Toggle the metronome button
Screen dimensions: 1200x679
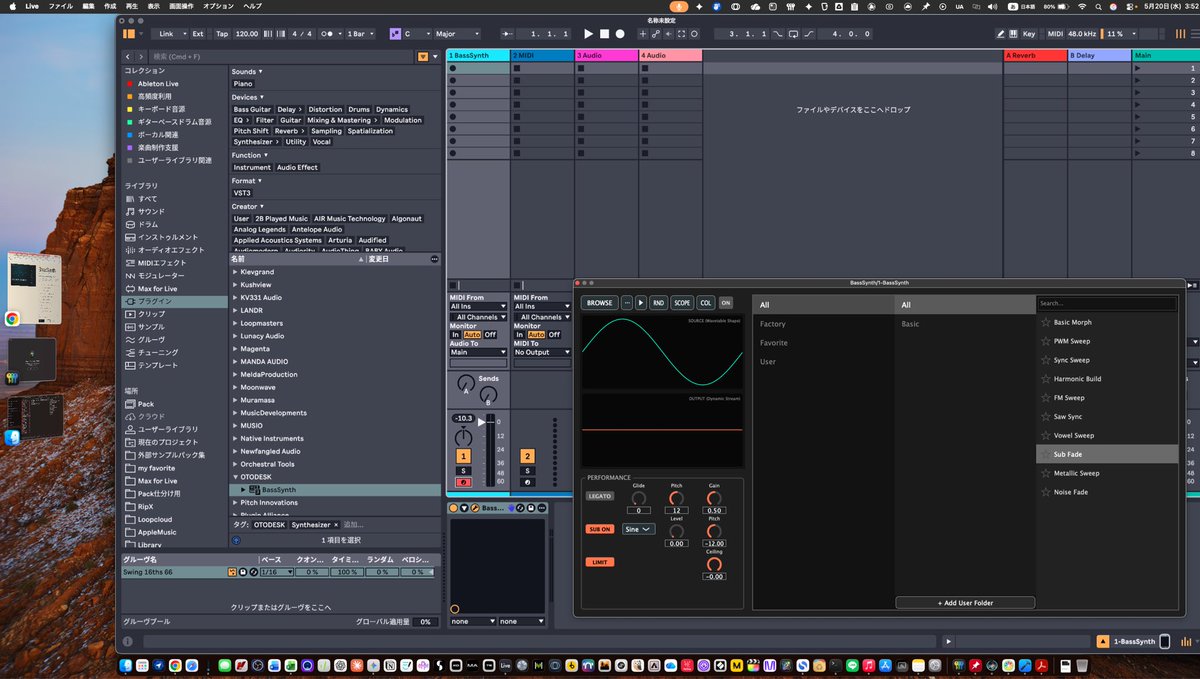[x=329, y=33]
